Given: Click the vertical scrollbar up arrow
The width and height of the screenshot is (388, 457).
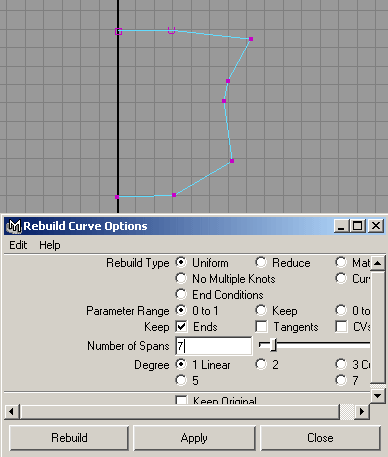Looking at the screenshot, I should (x=377, y=263).
